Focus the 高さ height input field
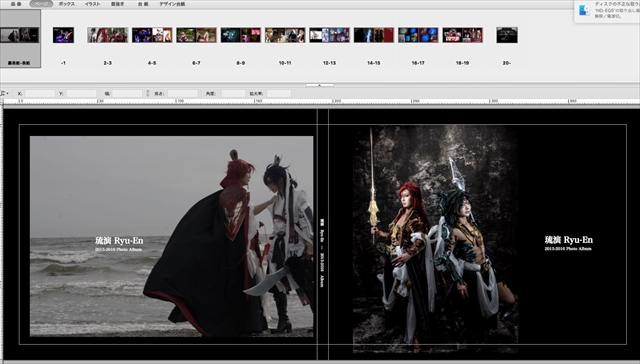This screenshot has height=364, width=640. (183, 93)
